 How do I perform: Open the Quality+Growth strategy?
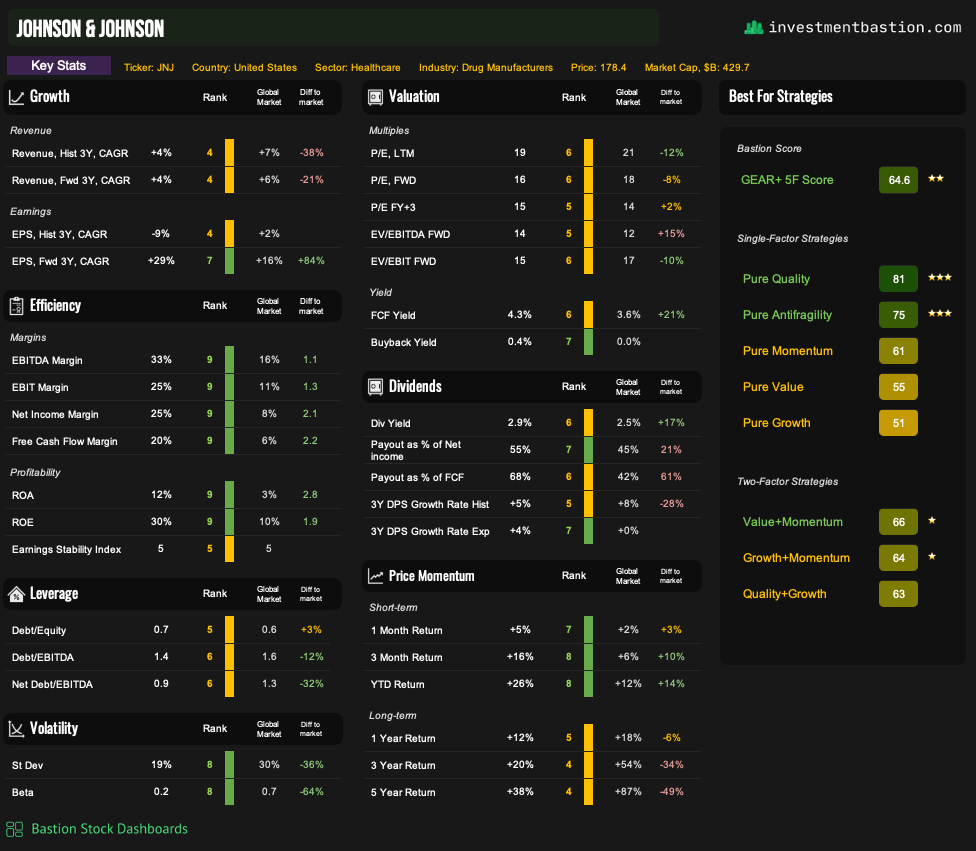click(784, 595)
